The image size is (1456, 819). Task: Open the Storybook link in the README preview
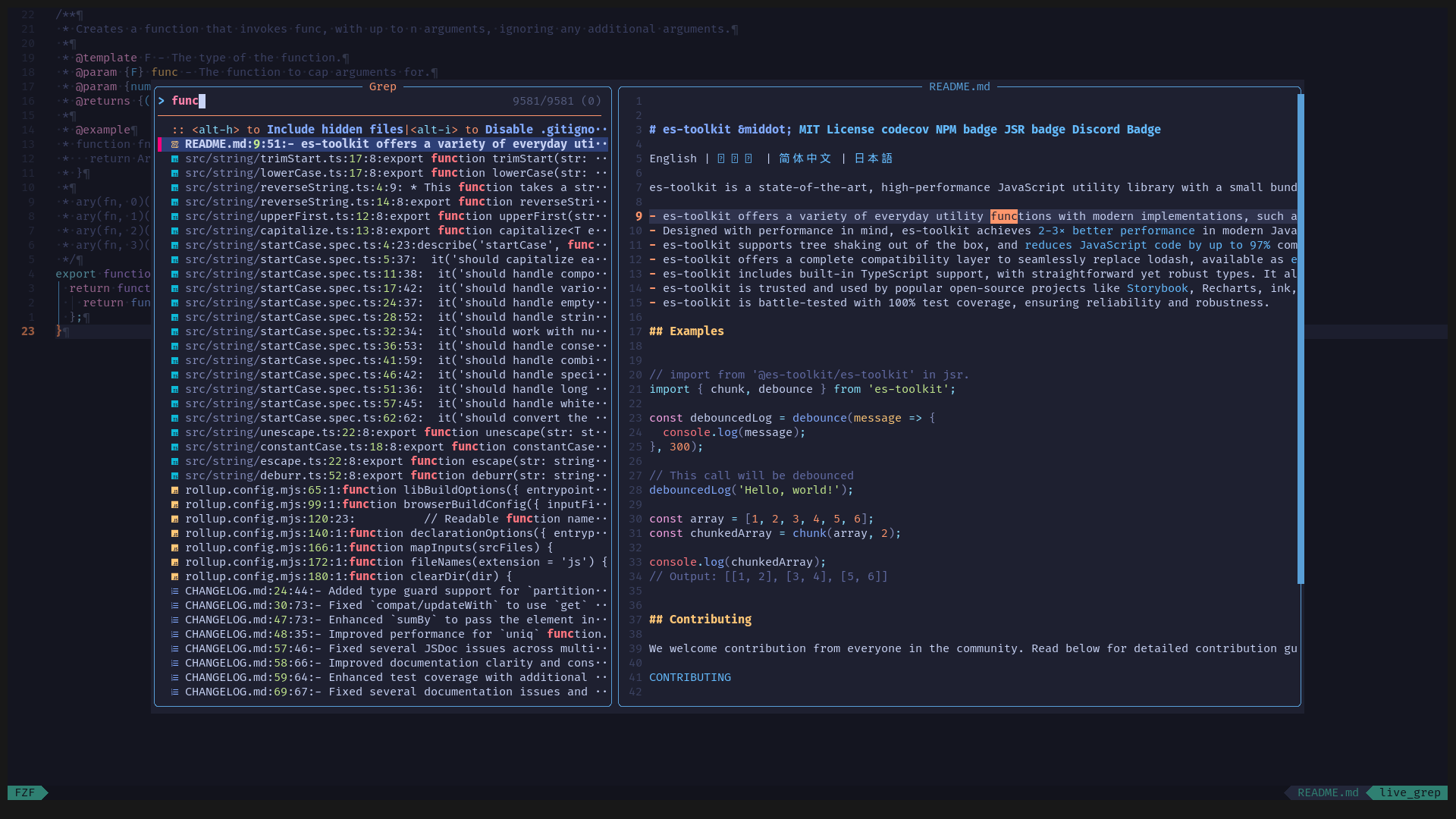point(1157,288)
